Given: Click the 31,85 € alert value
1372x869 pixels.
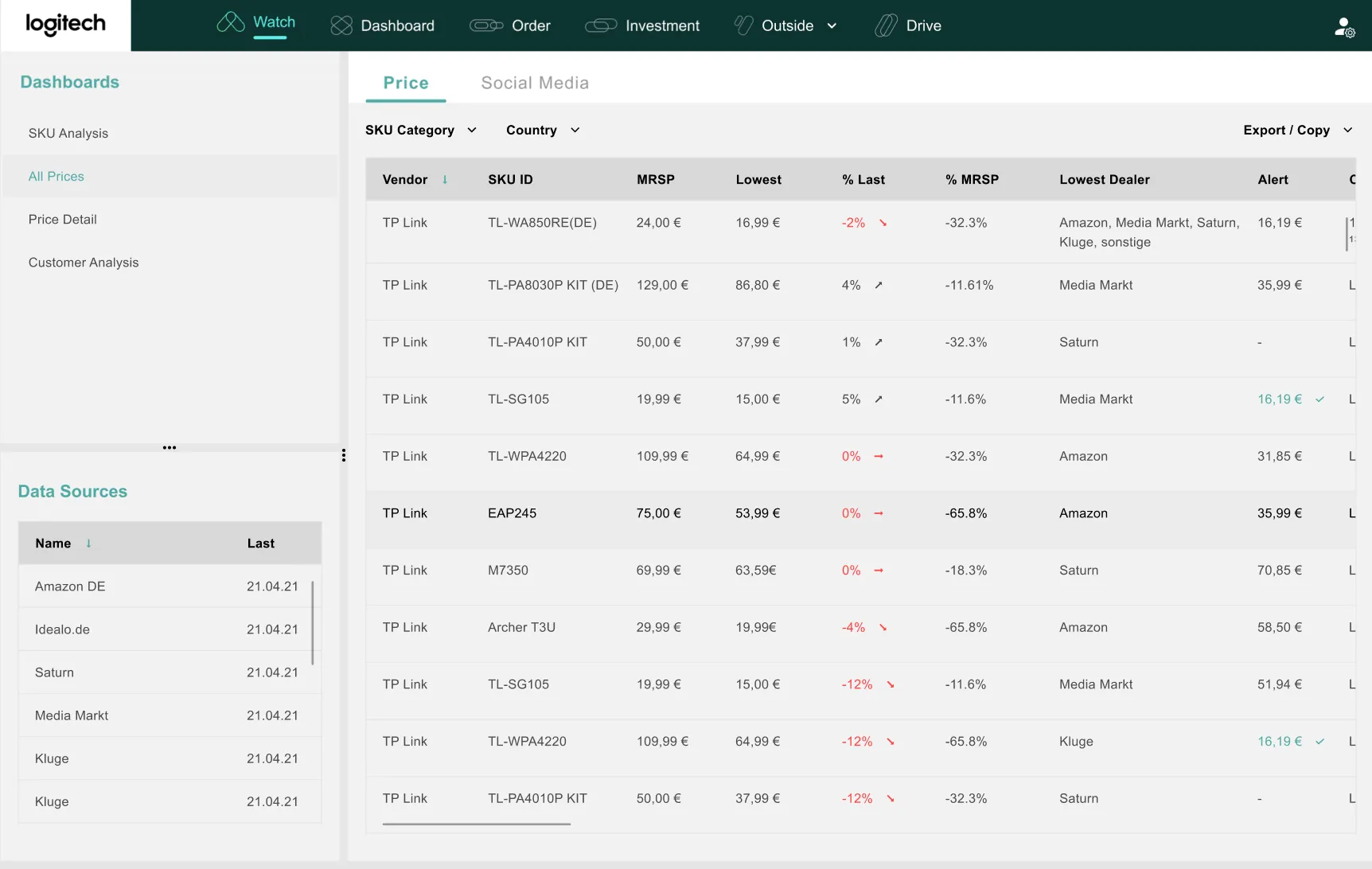Looking at the screenshot, I should 1280,456.
